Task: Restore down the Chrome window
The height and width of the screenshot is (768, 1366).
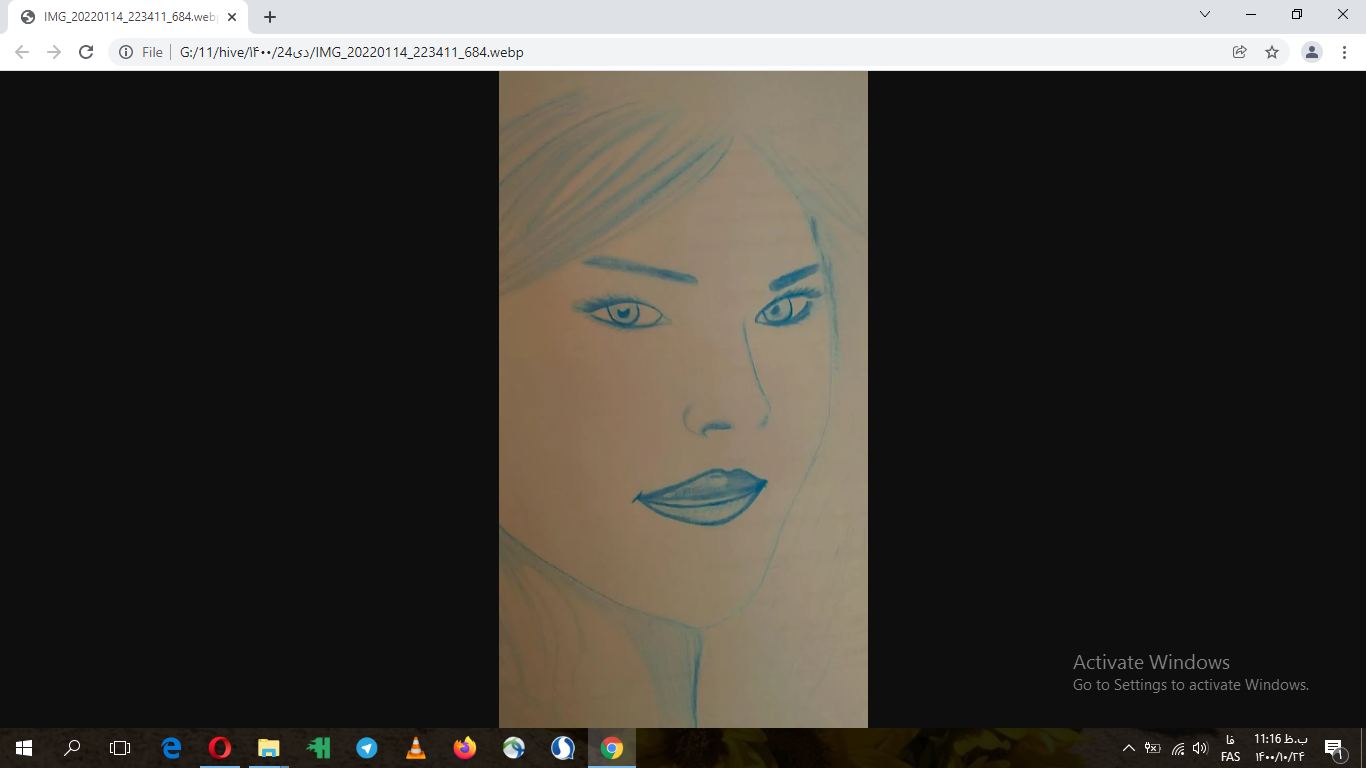Action: click(1297, 15)
